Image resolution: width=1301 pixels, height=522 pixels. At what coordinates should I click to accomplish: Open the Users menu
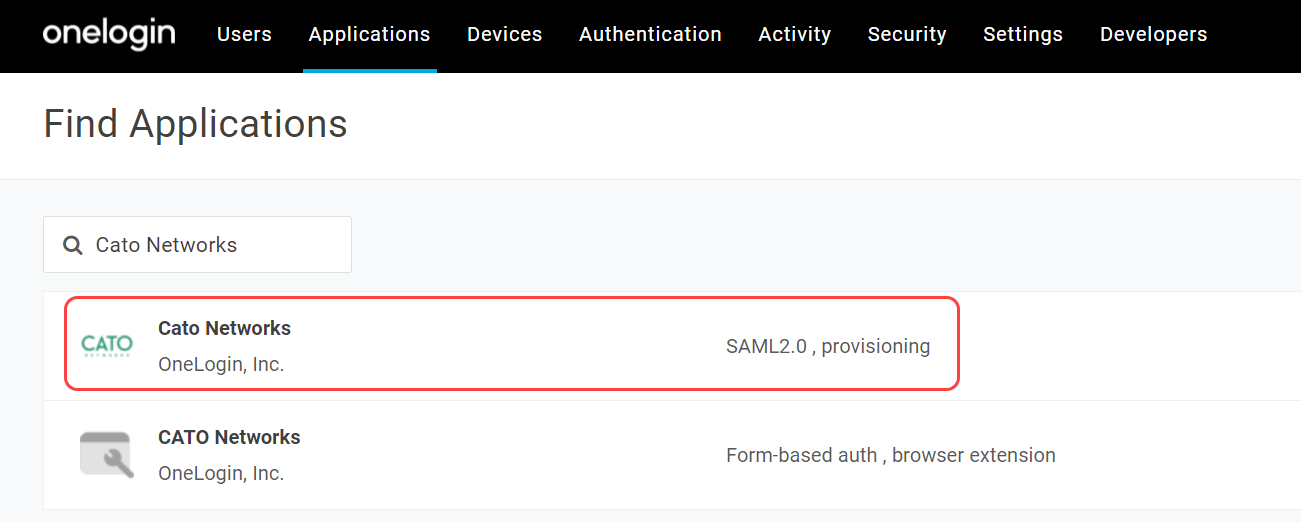tap(244, 34)
